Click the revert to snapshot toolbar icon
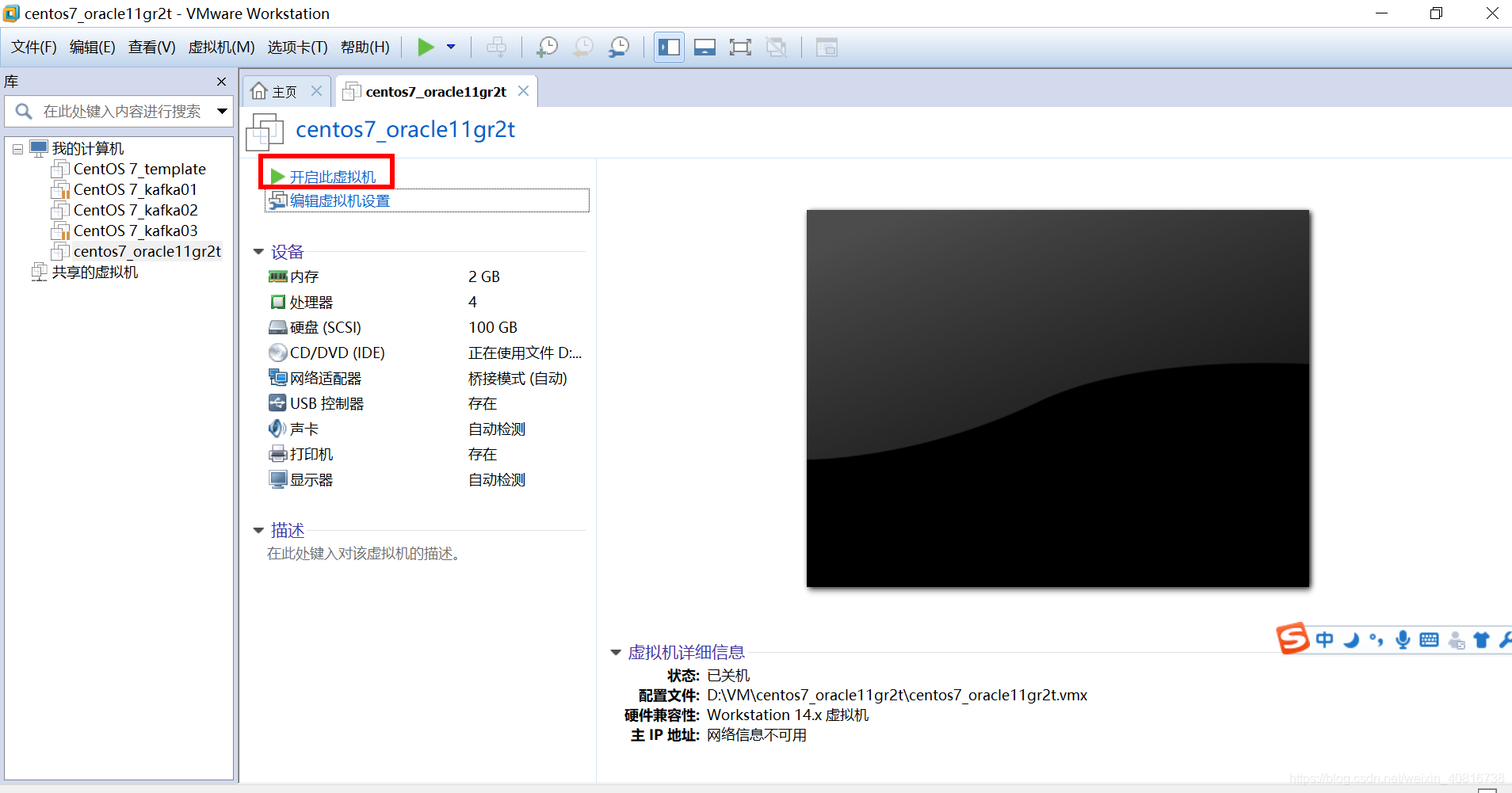Image resolution: width=1512 pixels, height=793 pixels. pos(583,48)
